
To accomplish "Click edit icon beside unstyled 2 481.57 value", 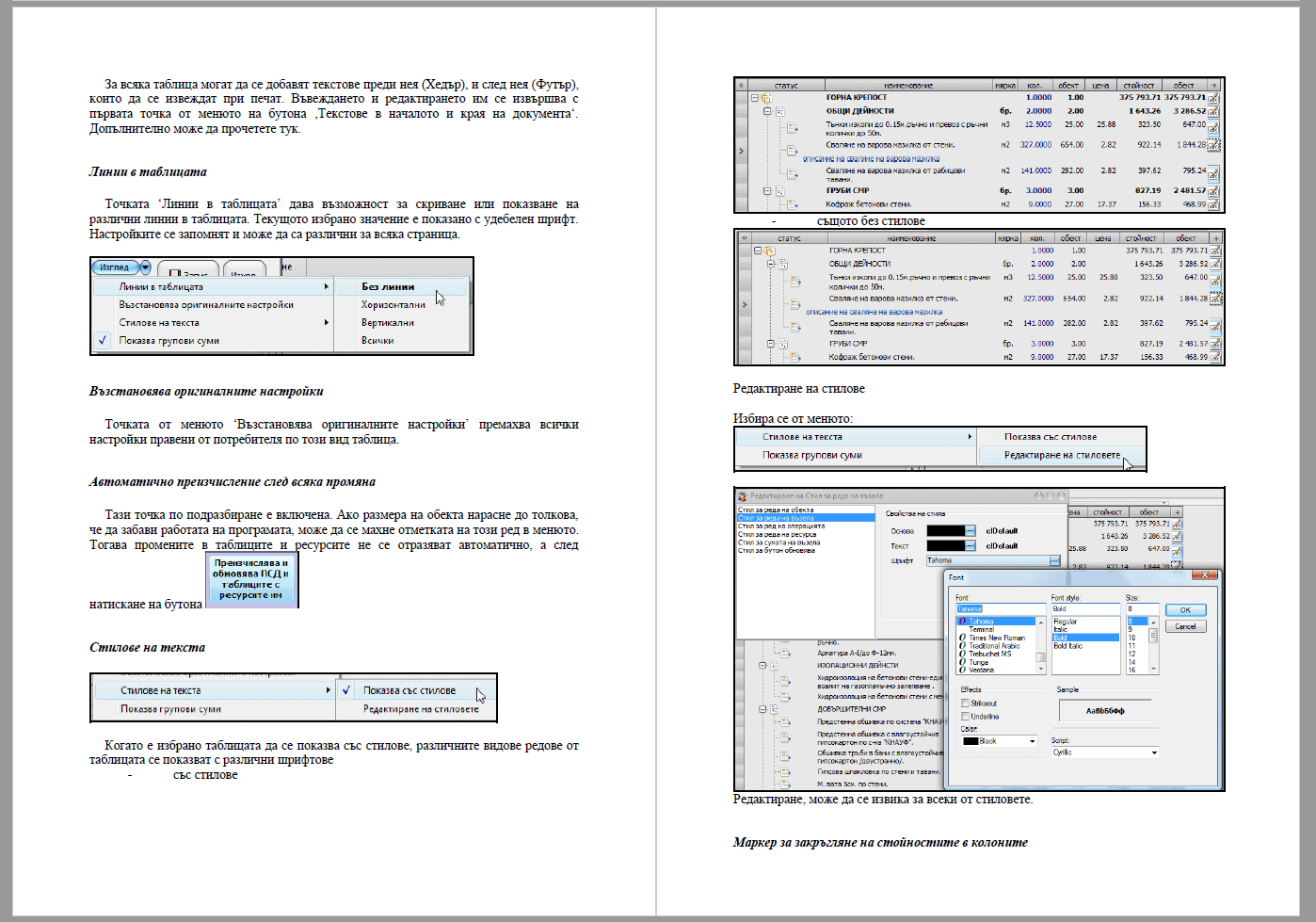I will pos(1216,345).
